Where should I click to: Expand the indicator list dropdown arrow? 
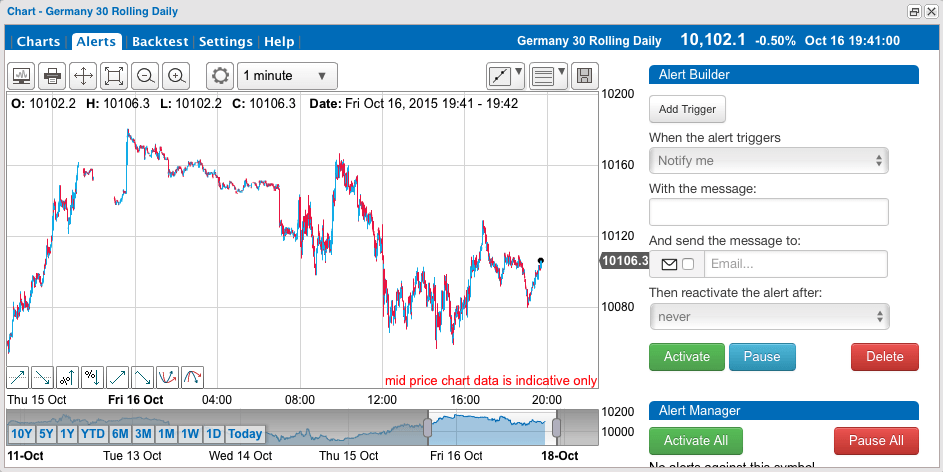[562, 72]
